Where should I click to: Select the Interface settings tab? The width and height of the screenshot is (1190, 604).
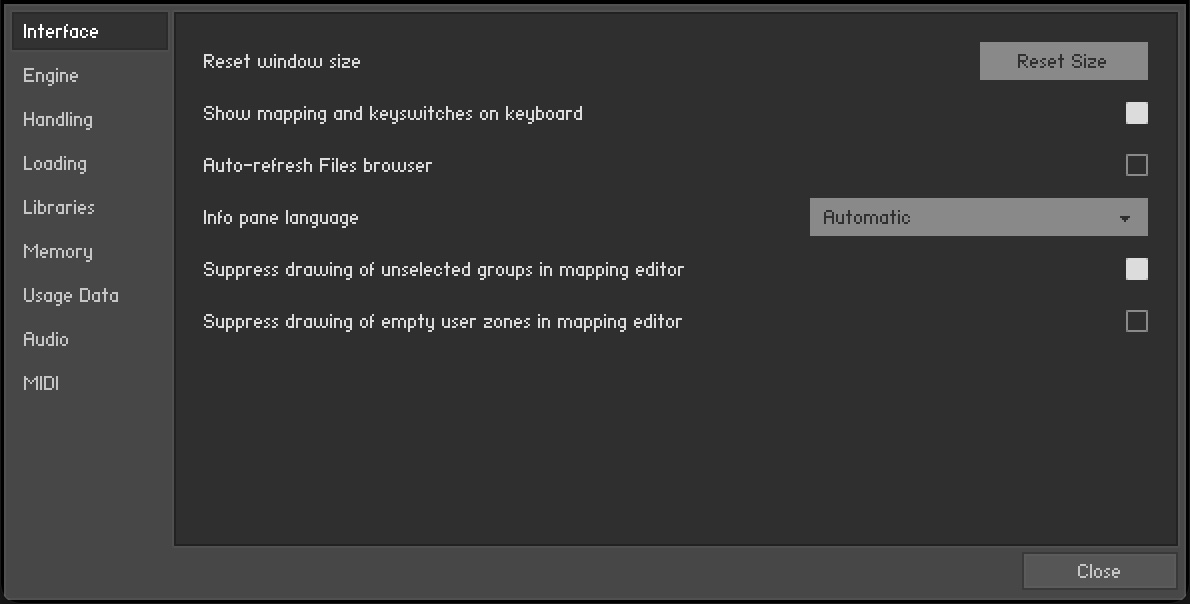click(x=61, y=32)
